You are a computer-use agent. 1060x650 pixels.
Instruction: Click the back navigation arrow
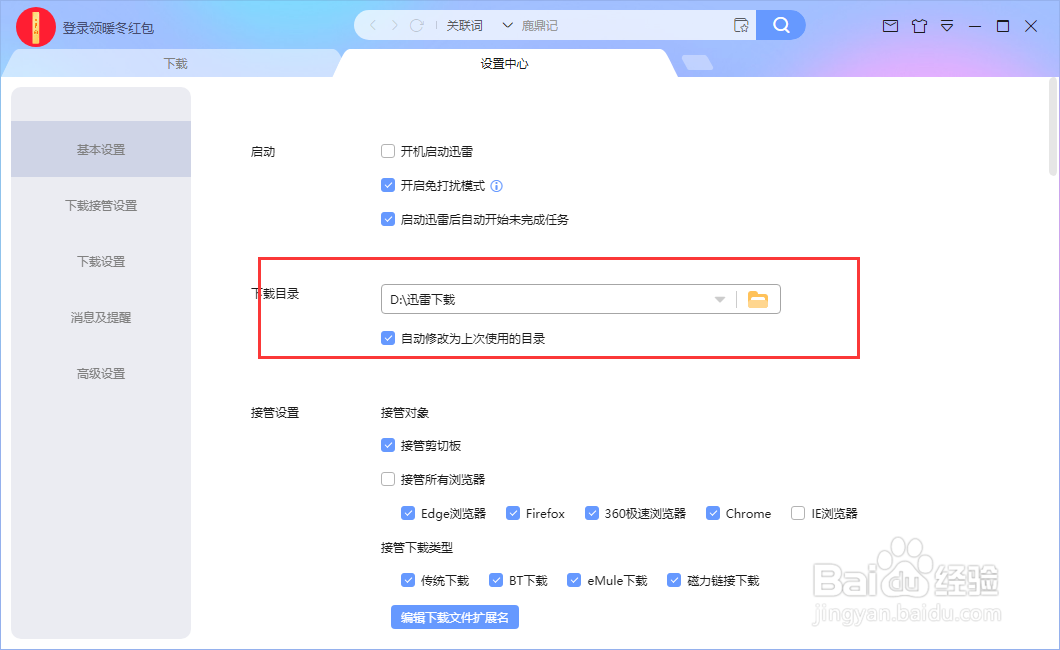pos(373,26)
